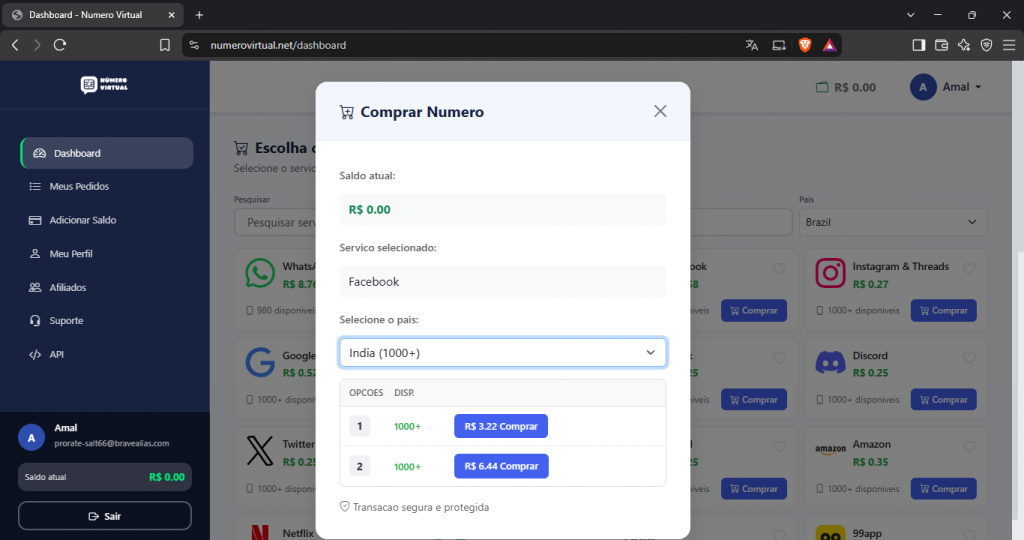This screenshot has width=1024, height=540.
Task: Click the translate page icon
Action: [x=752, y=45]
